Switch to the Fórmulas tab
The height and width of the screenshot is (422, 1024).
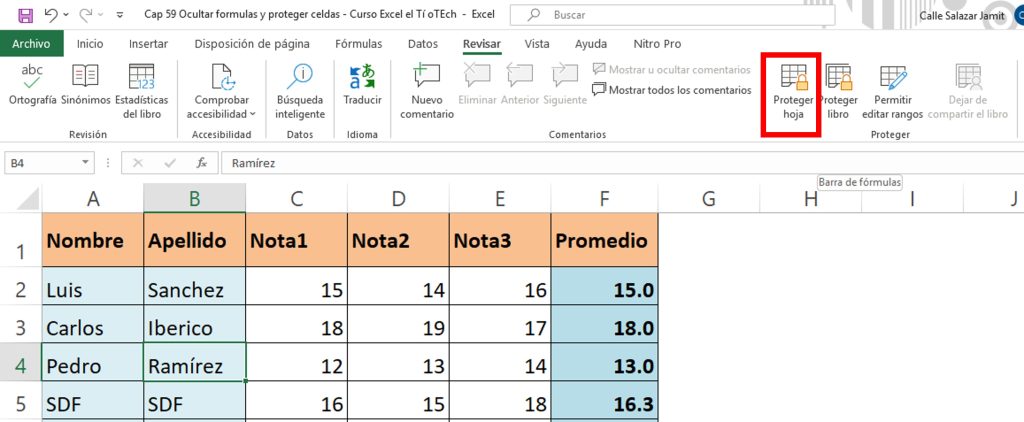click(358, 44)
